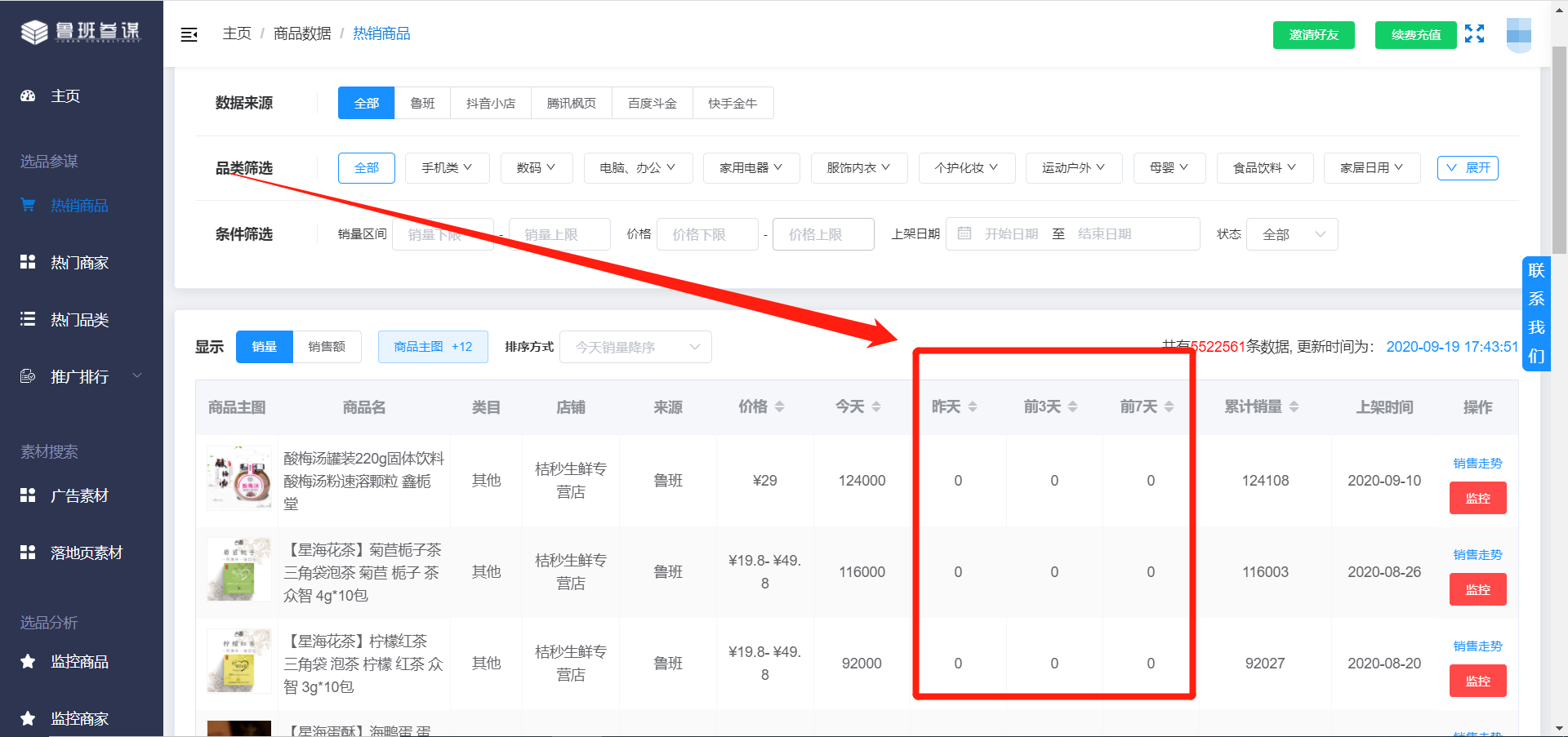Sort by 价格 column arrows

coord(780,406)
